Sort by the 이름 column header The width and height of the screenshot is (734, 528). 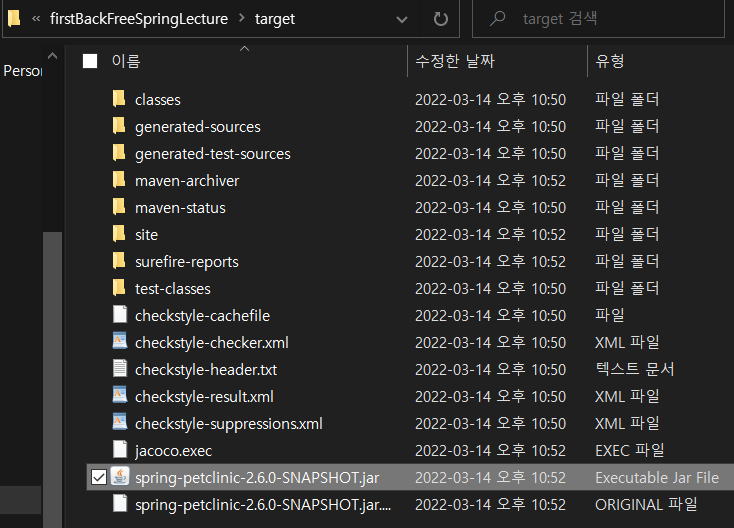pyautogui.click(x=126, y=61)
